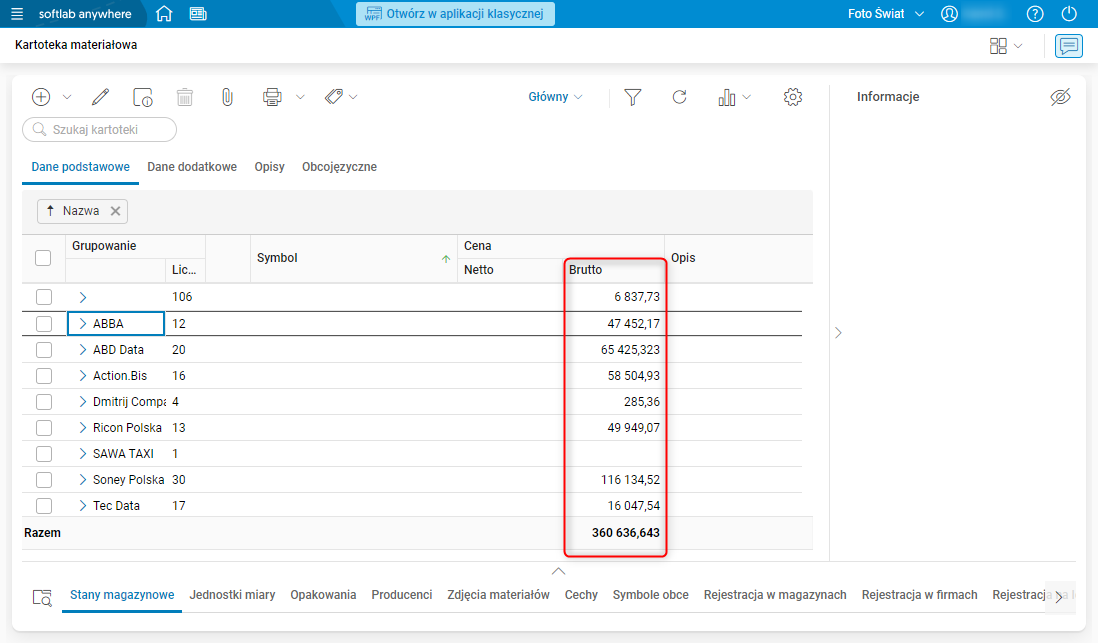The height and width of the screenshot is (643, 1098).
Task: Expand the Action.Bis group
Action: pos(83,375)
